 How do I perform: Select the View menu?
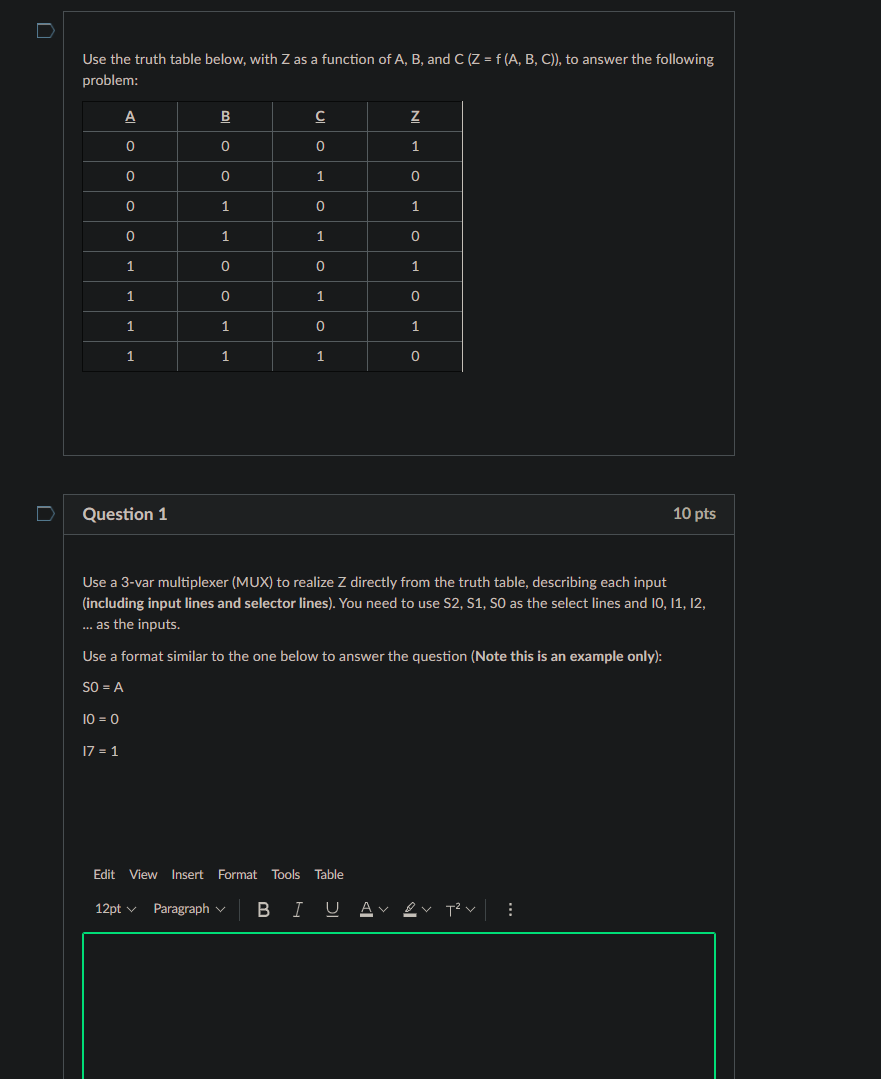click(143, 874)
